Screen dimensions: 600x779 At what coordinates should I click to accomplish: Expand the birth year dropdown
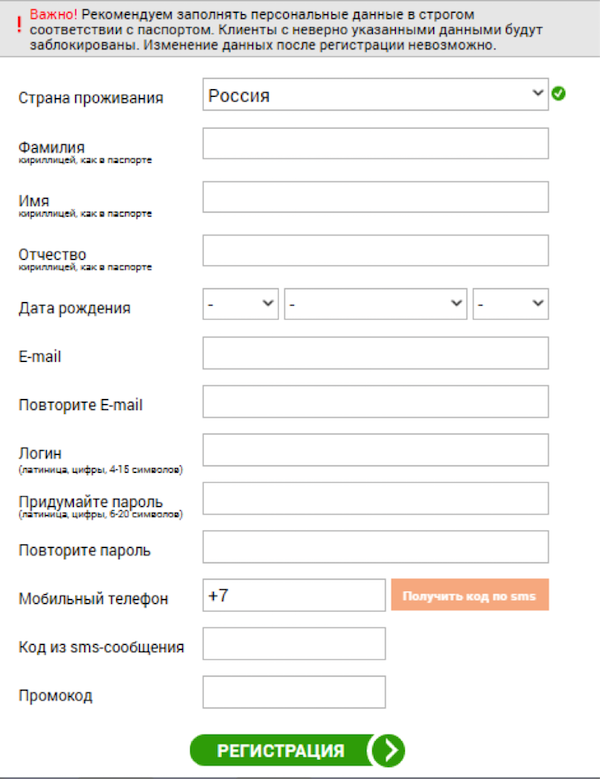pyautogui.click(x=511, y=304)
